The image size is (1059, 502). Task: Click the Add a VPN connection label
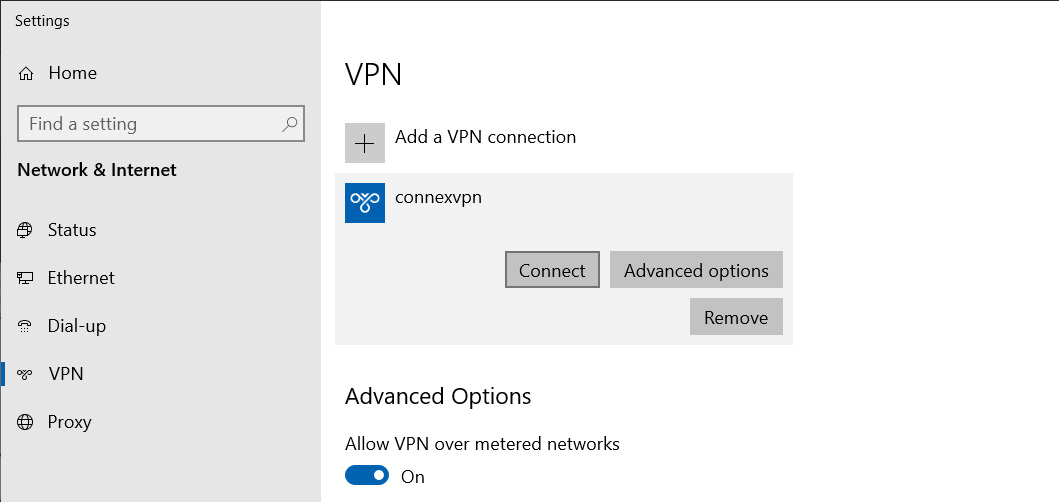tap(485, 137)
